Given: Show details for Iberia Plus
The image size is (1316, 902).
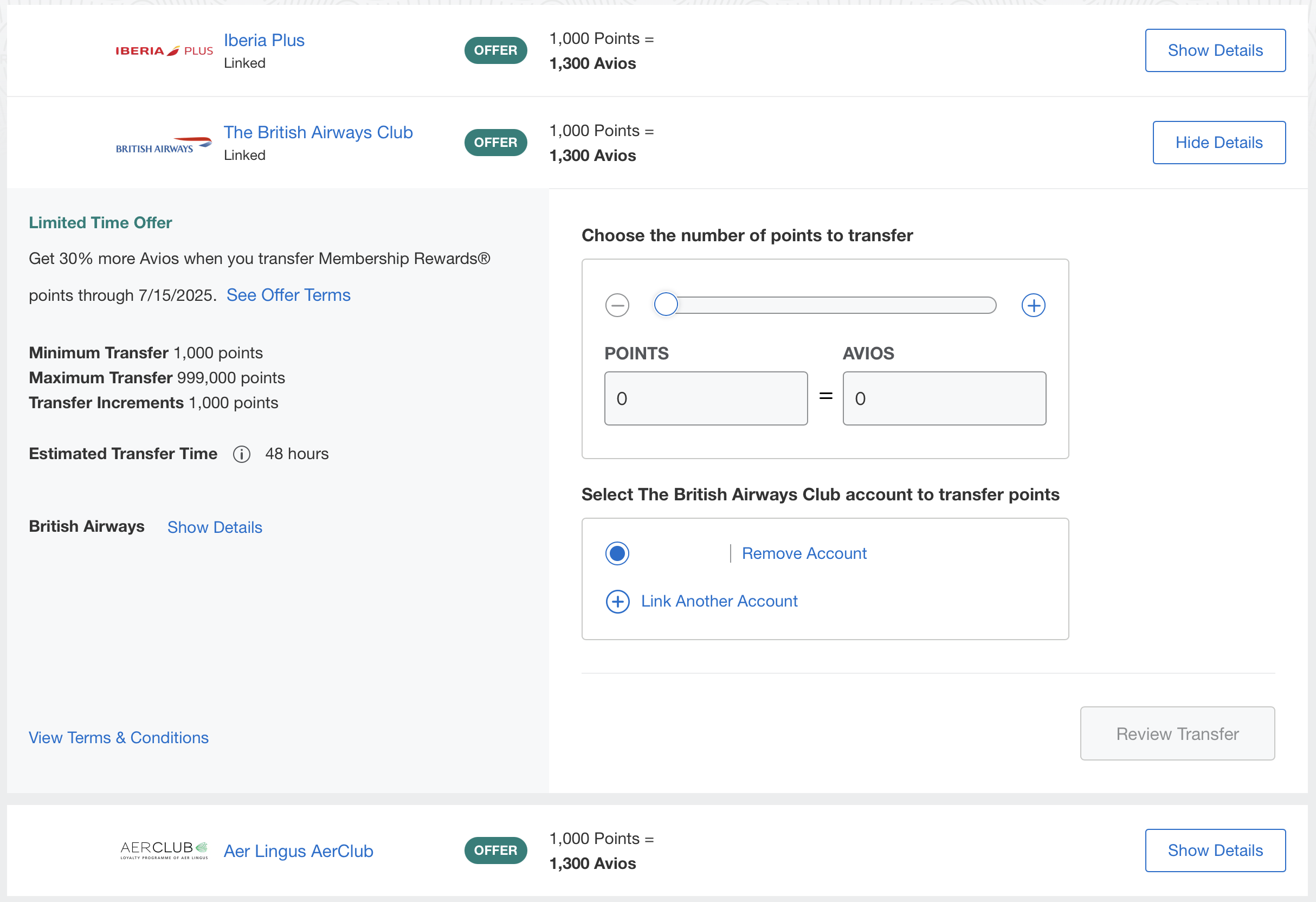Looking at the screenshot, I should coord(1215,50).
